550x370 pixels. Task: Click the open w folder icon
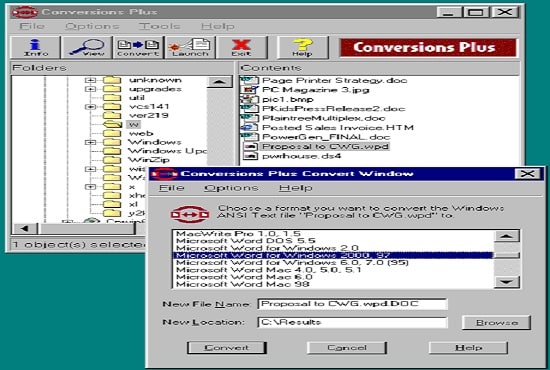click(x=112, y=124)
